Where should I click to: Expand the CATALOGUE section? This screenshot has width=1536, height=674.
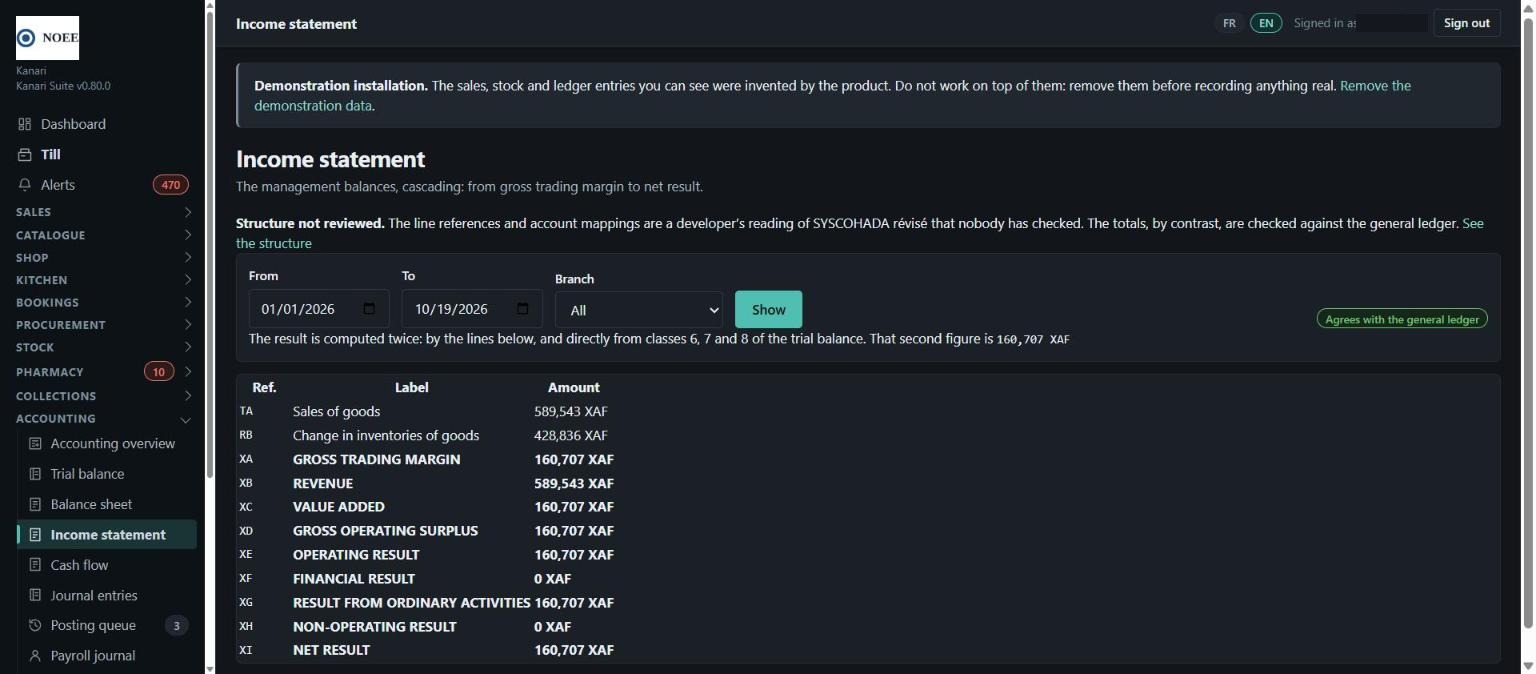(x=104, y=235)
